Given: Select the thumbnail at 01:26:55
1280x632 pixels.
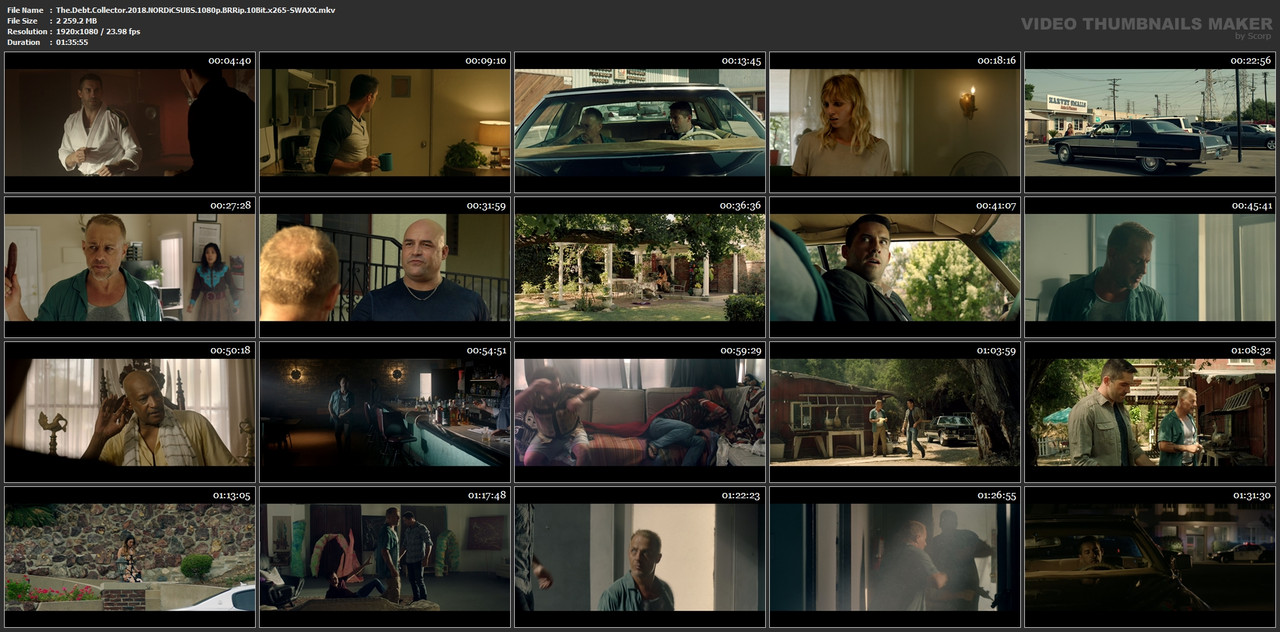Looking at the screenshot, I should coord(895,557).
